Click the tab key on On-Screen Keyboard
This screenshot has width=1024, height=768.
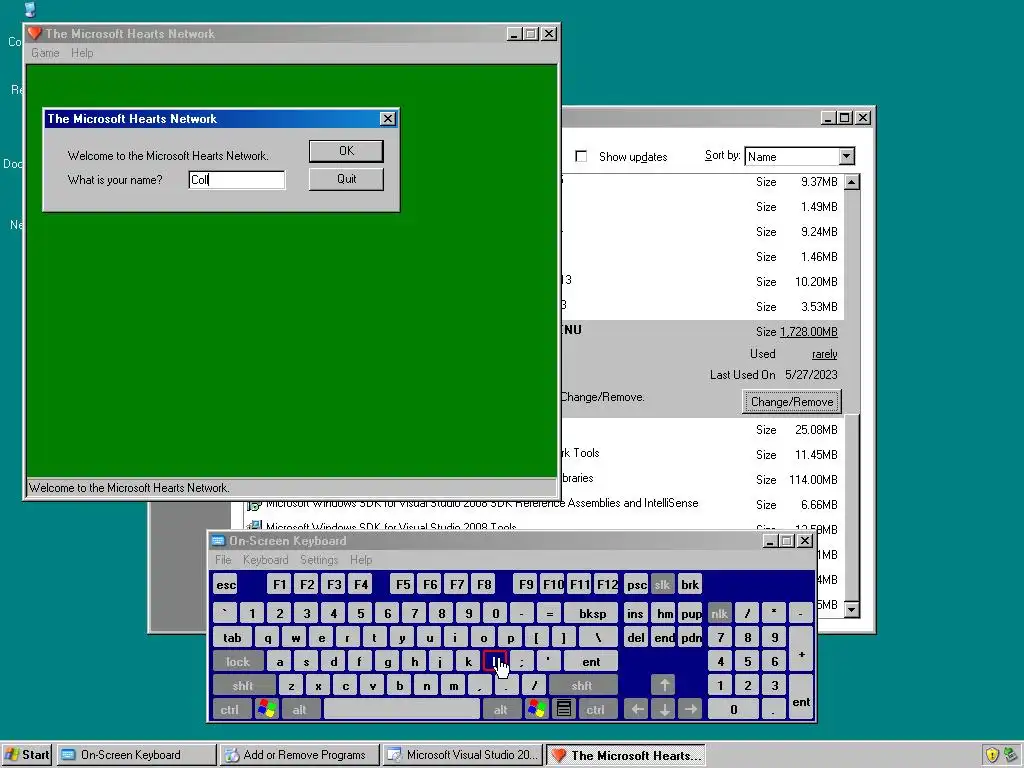(x=232, y=637)
